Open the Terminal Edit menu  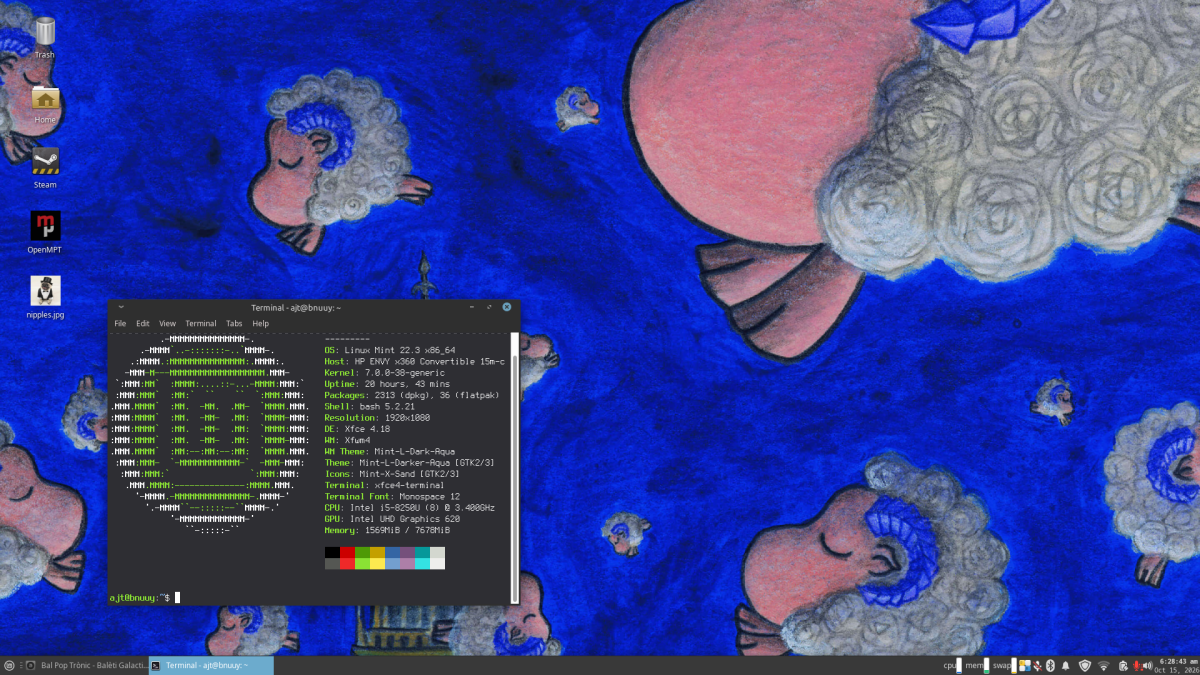click(143, 324)
